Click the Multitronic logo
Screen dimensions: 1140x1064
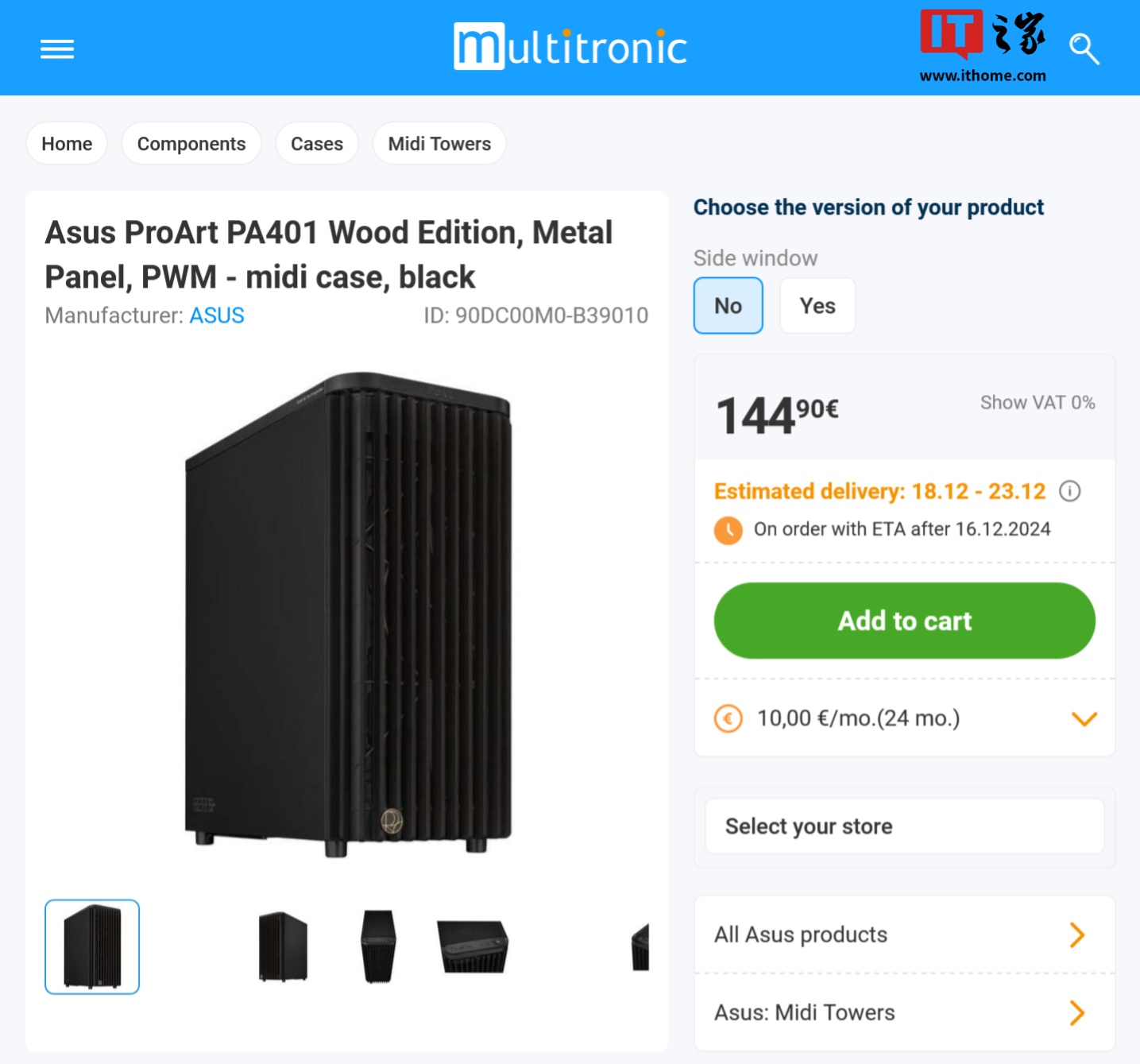pyautogui.click(x=570, y=47)
